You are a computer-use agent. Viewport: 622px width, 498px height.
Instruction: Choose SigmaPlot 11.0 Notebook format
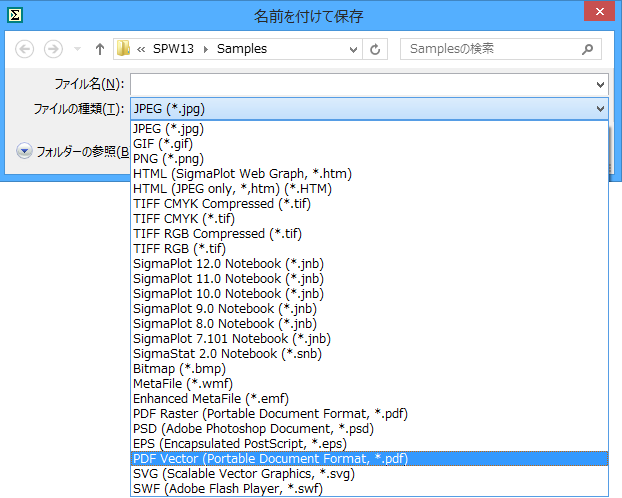[369, 279]
